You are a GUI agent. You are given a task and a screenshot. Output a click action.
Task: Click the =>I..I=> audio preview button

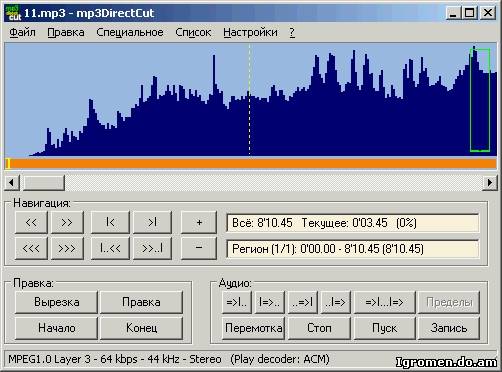(x=384, y=302)
